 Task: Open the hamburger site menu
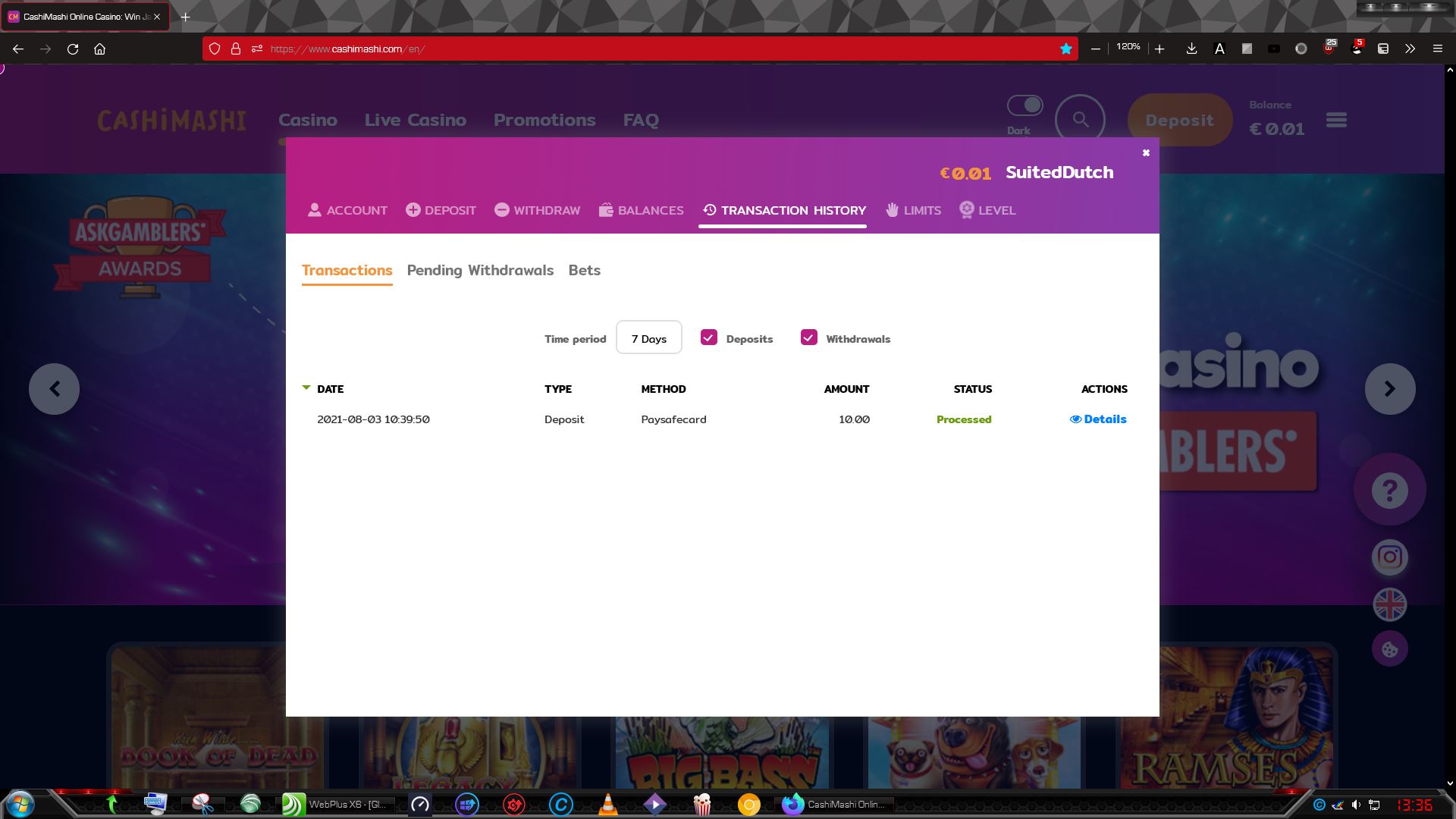[1336, 120]
